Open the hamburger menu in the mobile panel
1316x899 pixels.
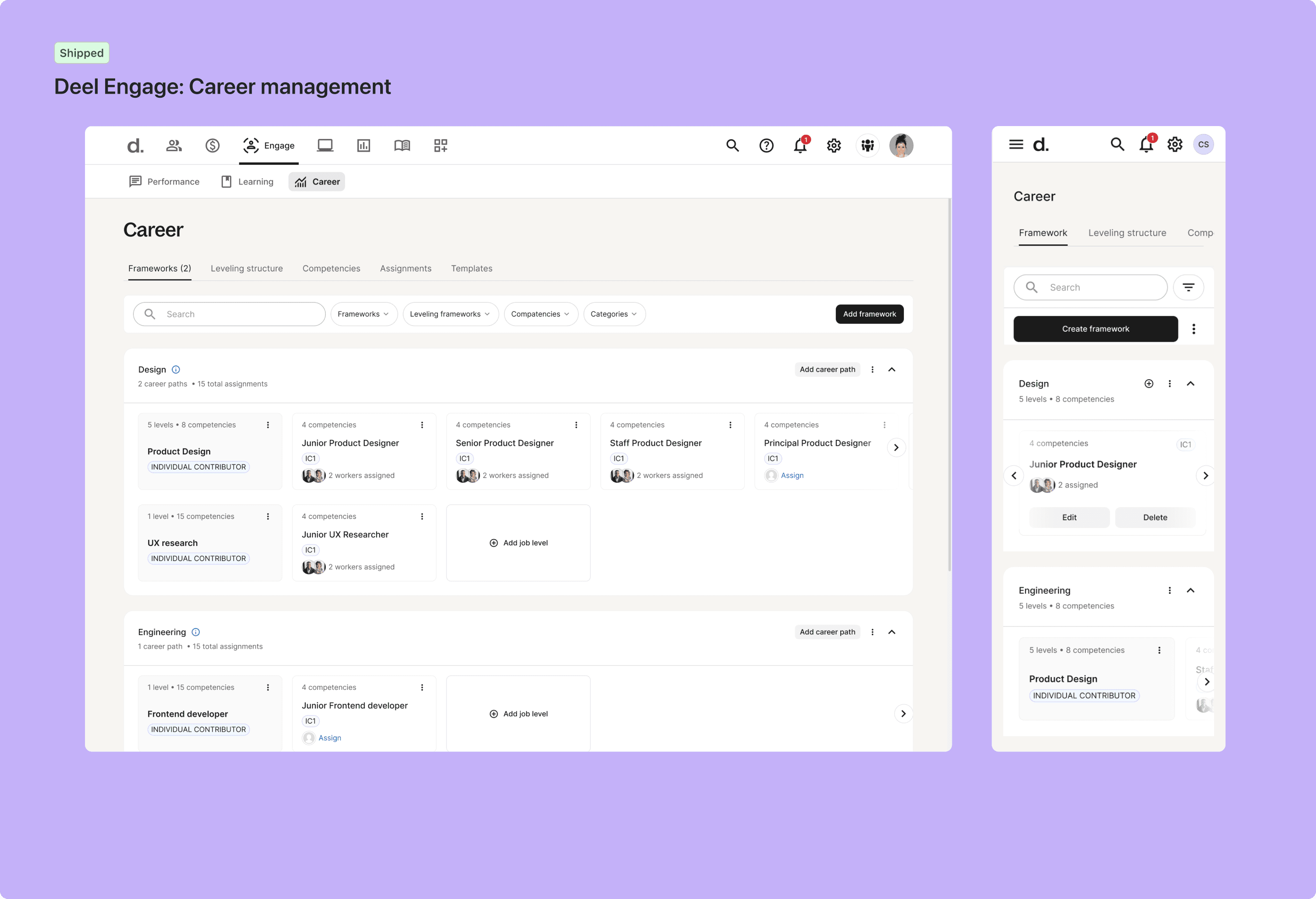(x=1015, y=144)
